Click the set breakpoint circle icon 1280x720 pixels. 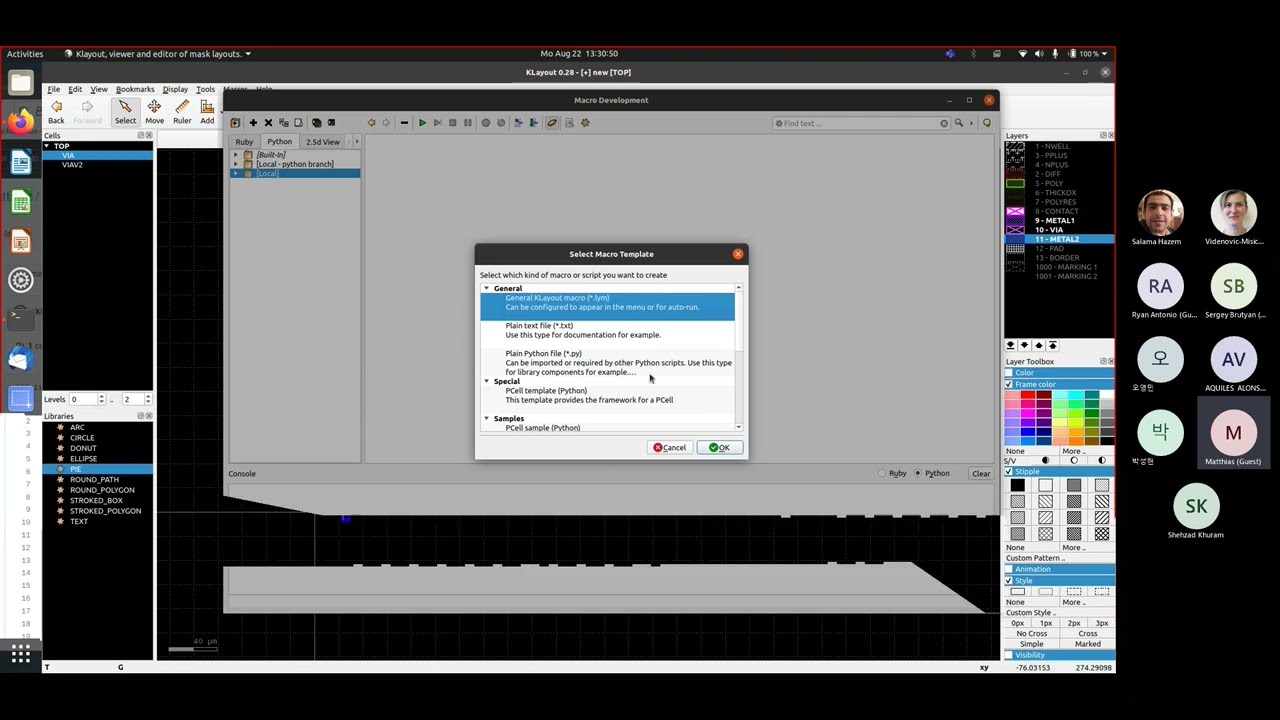point(486,123)
